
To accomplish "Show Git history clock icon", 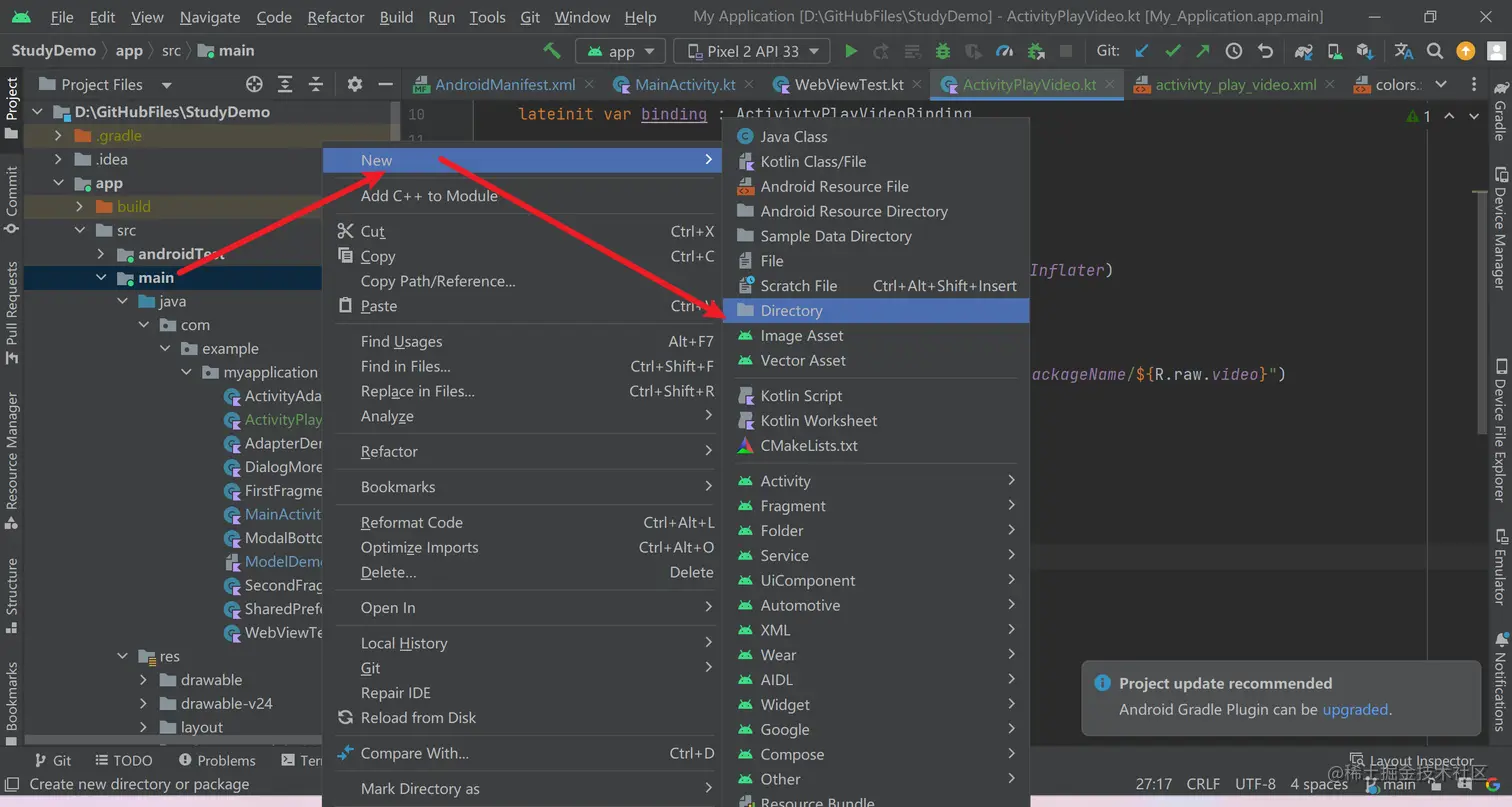I will 1234,51.
